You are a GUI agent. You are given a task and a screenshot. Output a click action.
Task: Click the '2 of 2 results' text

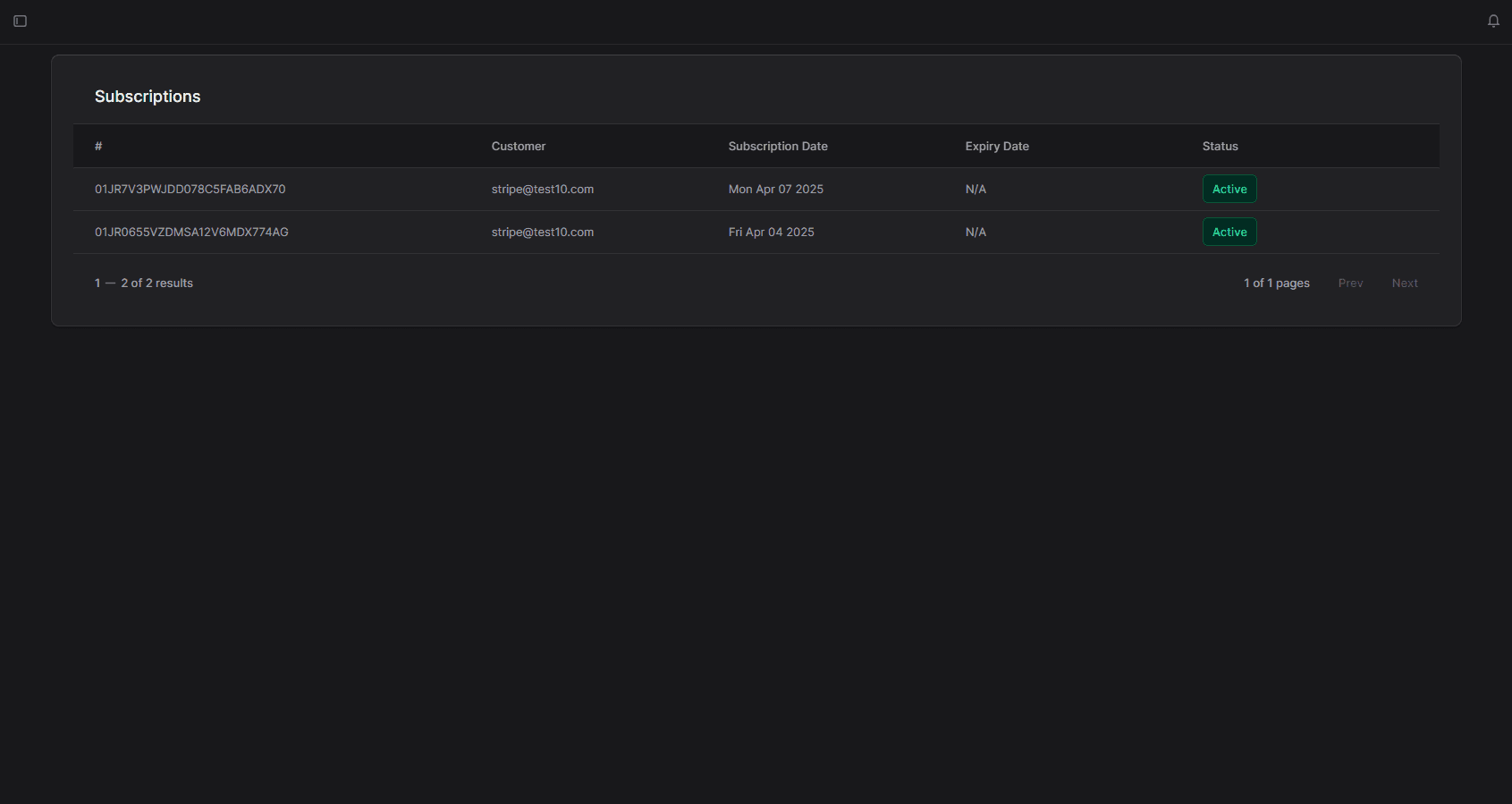pos(156,284)
